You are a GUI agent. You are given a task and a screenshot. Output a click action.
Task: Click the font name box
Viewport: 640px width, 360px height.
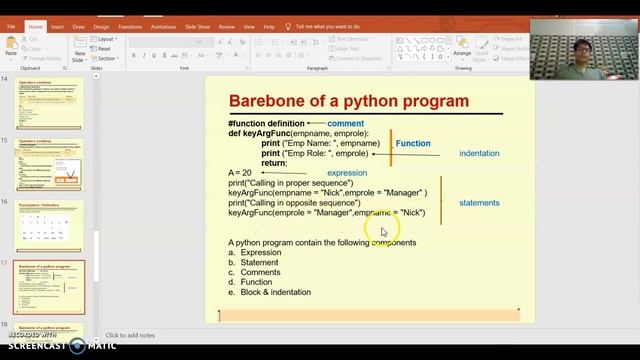(162, 42)
